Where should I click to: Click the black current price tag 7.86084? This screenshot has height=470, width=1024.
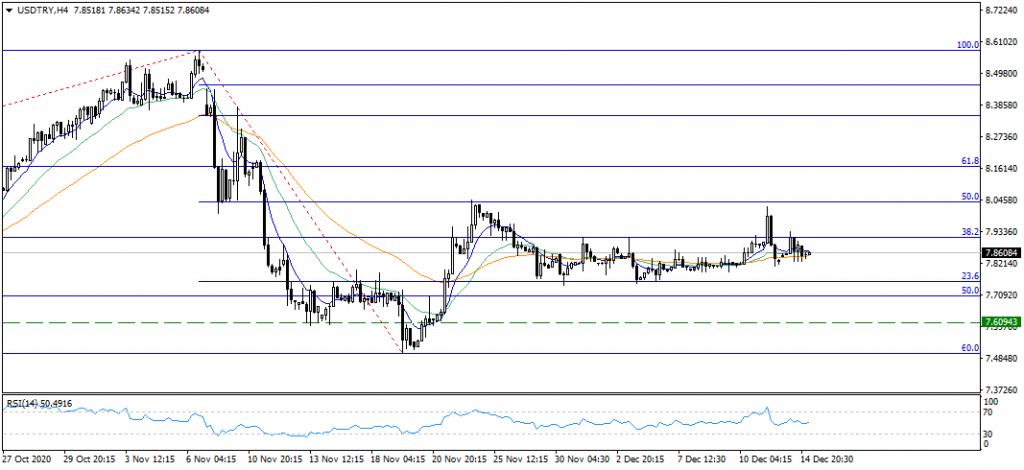point(1001,253)
